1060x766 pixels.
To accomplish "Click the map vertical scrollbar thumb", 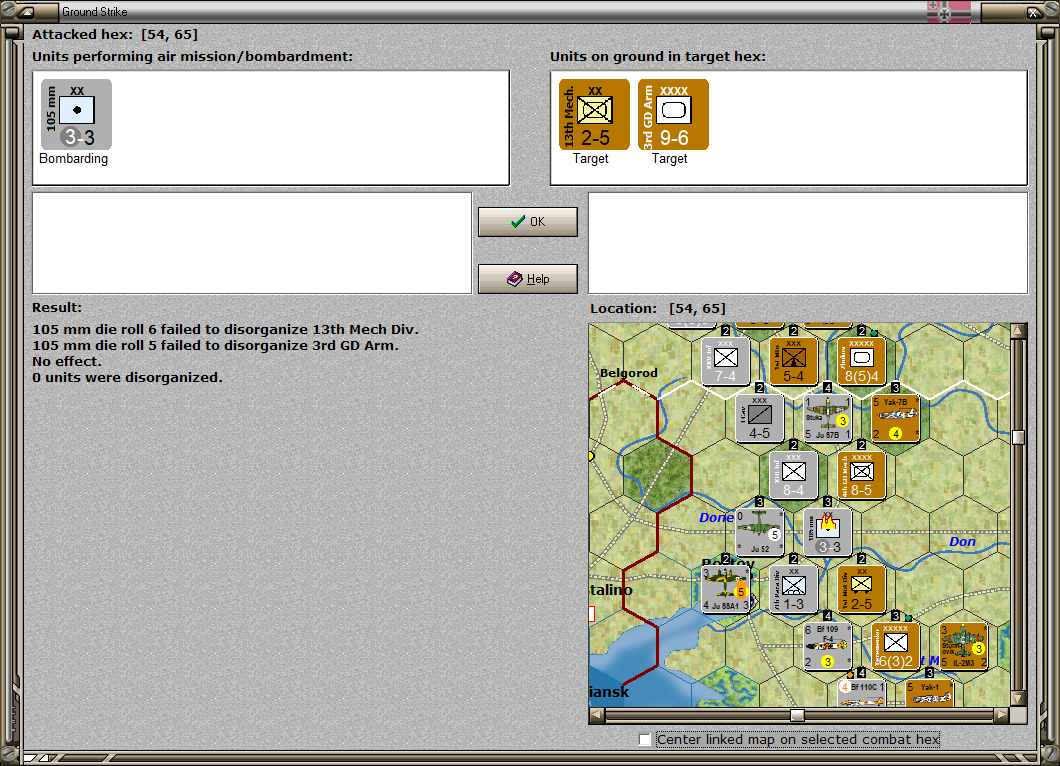I will click(1018, 437).
